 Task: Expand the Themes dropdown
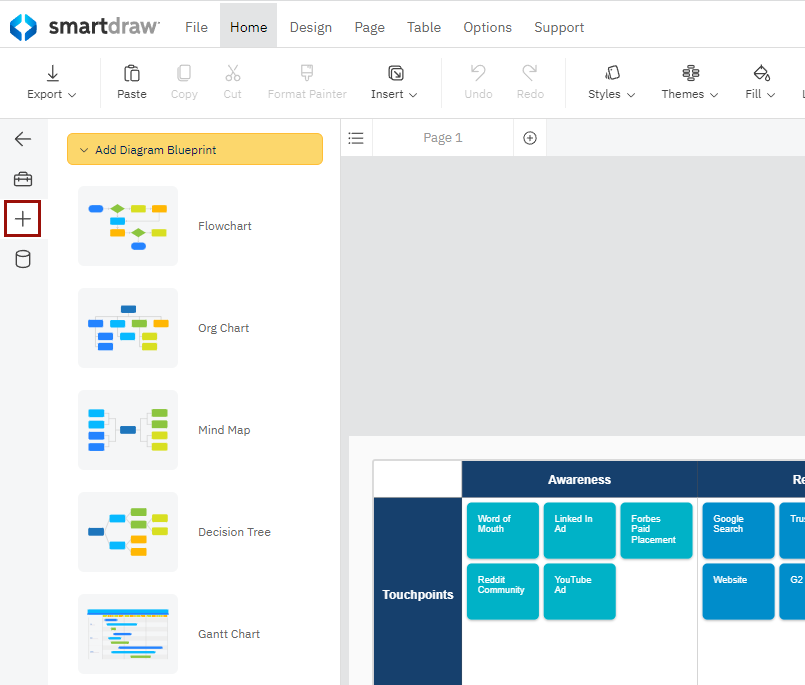tap(689, 82)
